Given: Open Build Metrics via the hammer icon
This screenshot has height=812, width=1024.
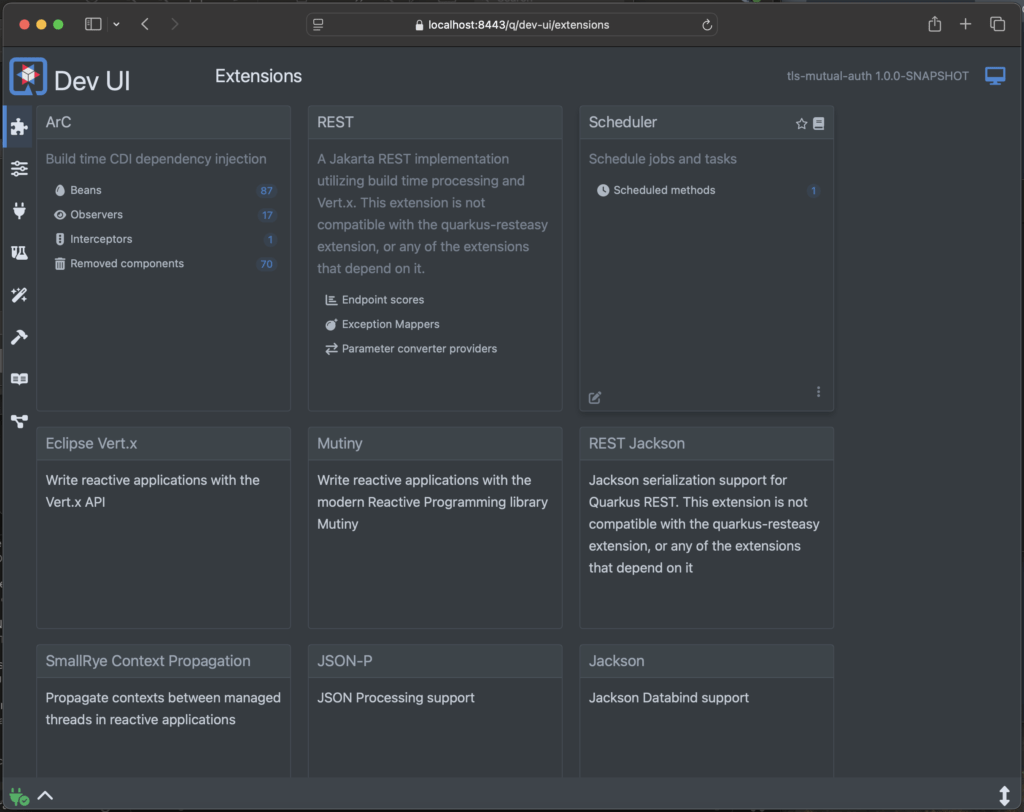Looking at the screenshot, I should [x=19, y=337].
